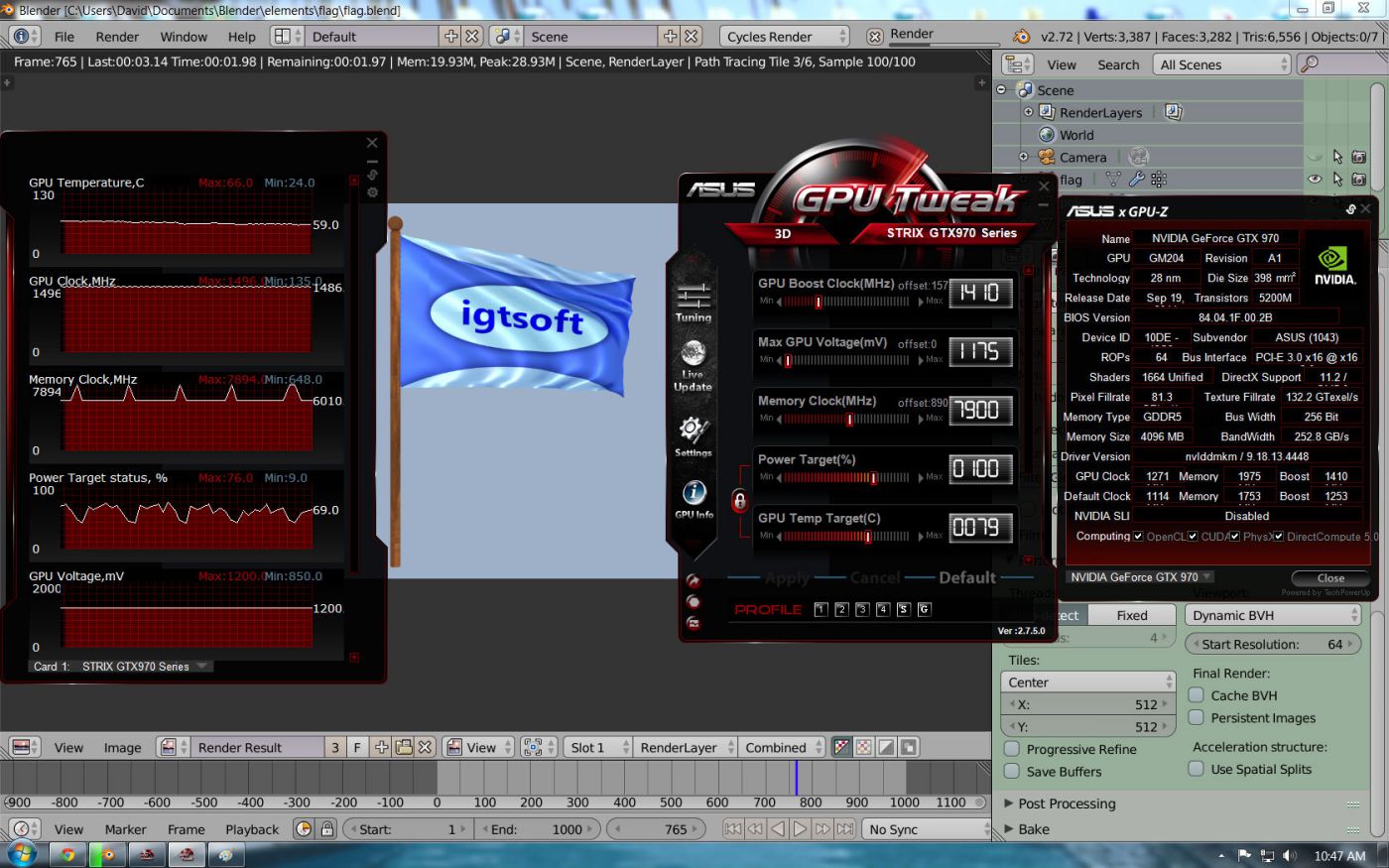Open timeline Marker menu
Viewport: 1389px width, 868px height.
point(125,829)
